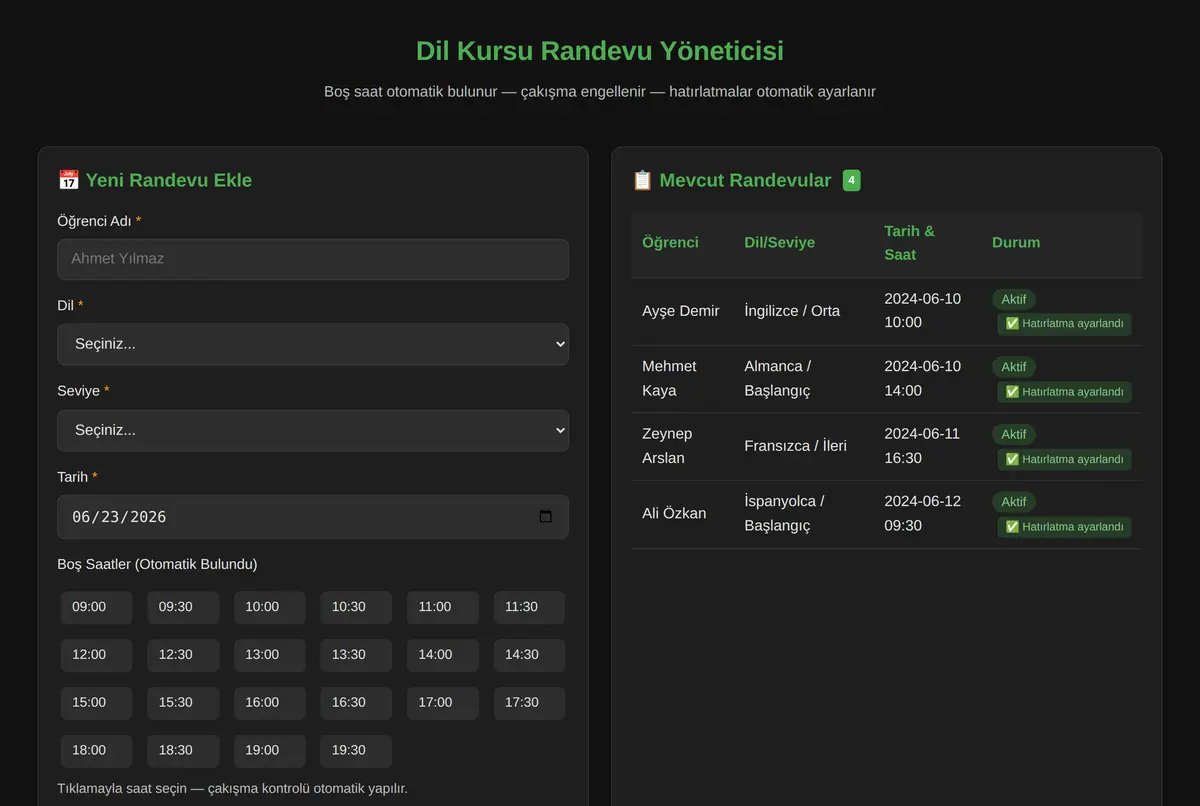Pick the 19:00 time slot
The image size is (1200, 806).
click(x=269, y=751)
